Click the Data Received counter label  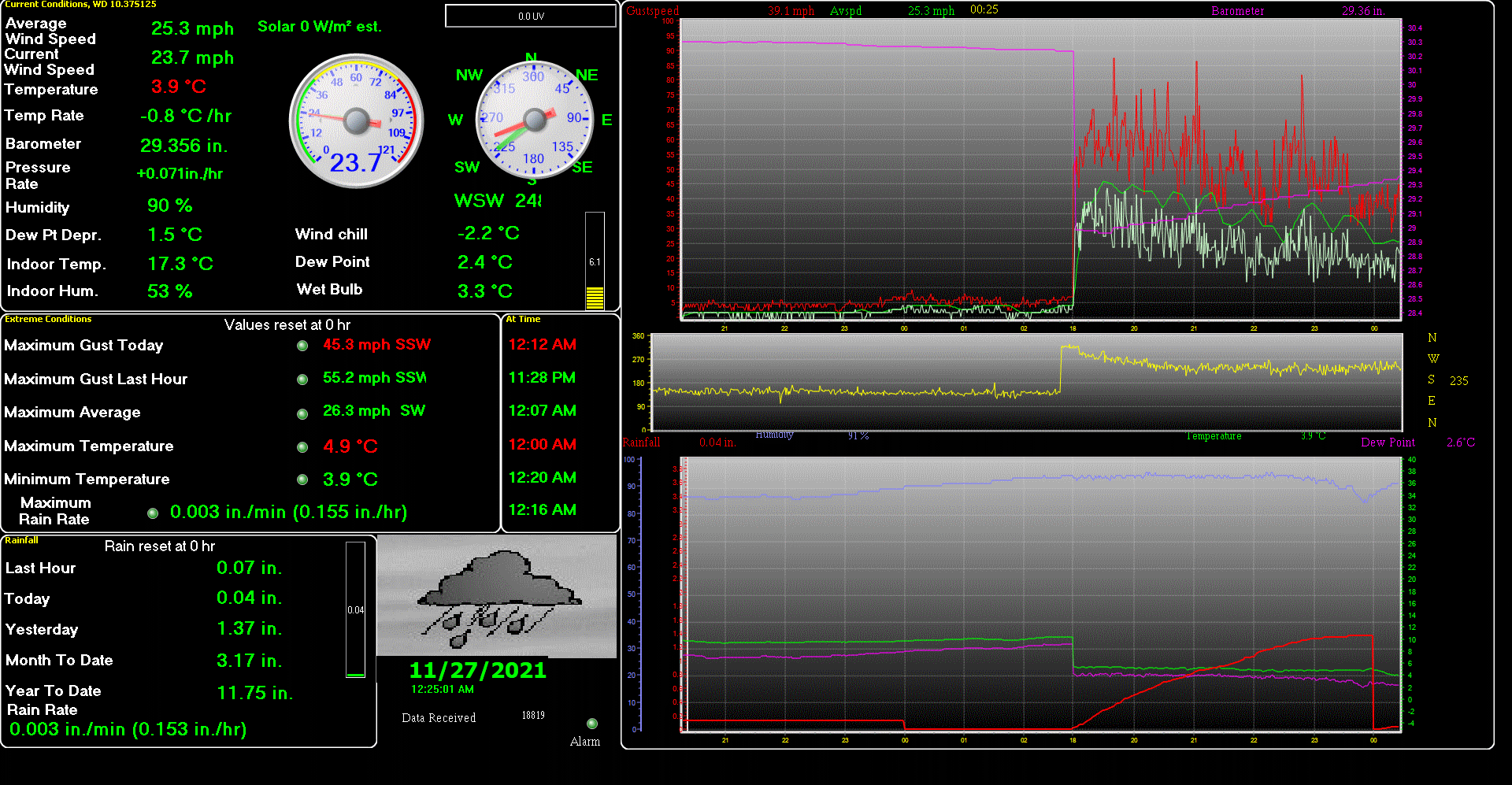[x=439, y=718]
